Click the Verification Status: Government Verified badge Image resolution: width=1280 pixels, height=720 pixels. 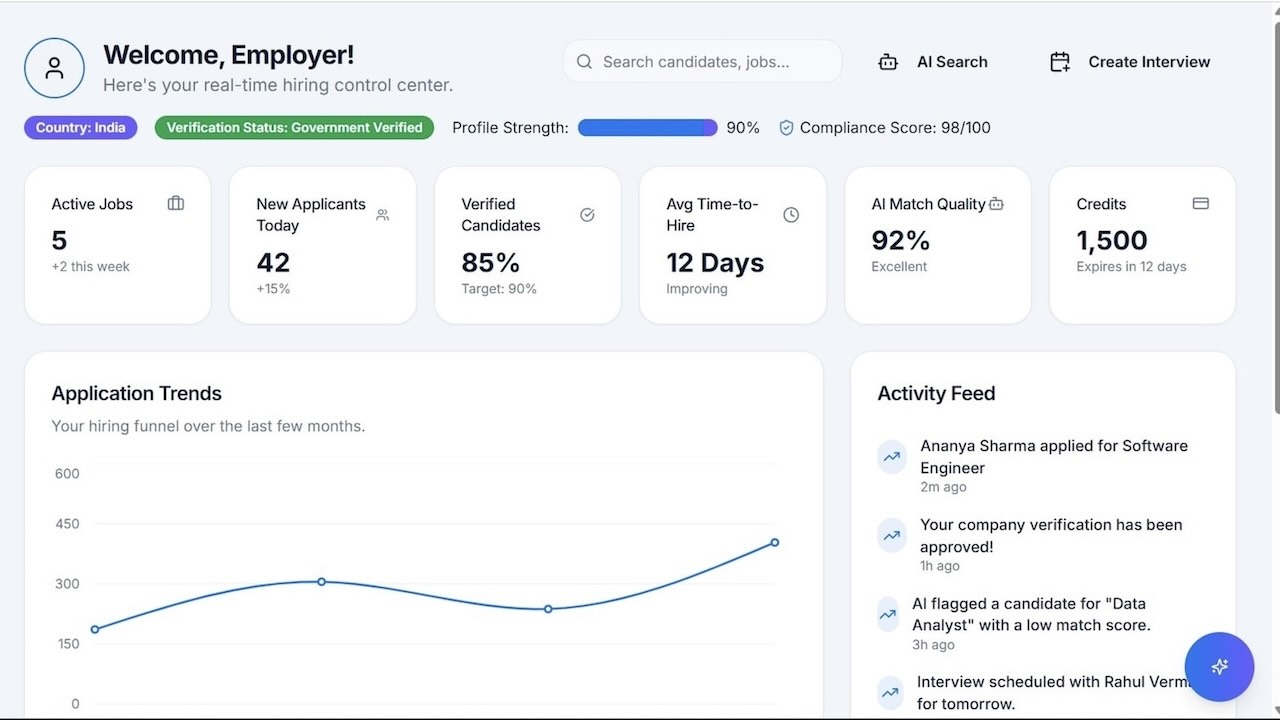[293, 127]
